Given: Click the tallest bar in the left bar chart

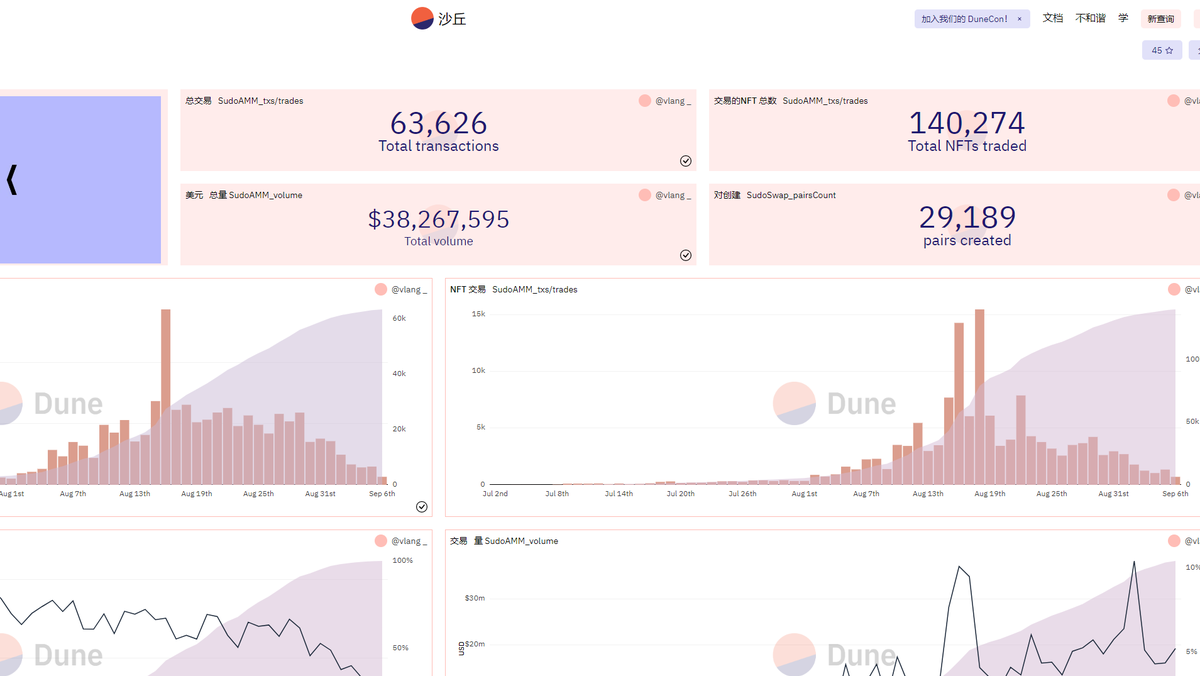Looking at the screenshot, I should click(166, 397).
